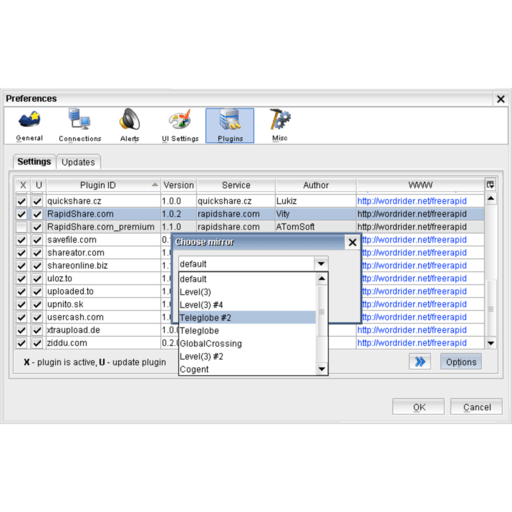Enable active checkbox for RapidShare.com_premium
Viewport: 512px width, 512px height.
coord(22,227)
